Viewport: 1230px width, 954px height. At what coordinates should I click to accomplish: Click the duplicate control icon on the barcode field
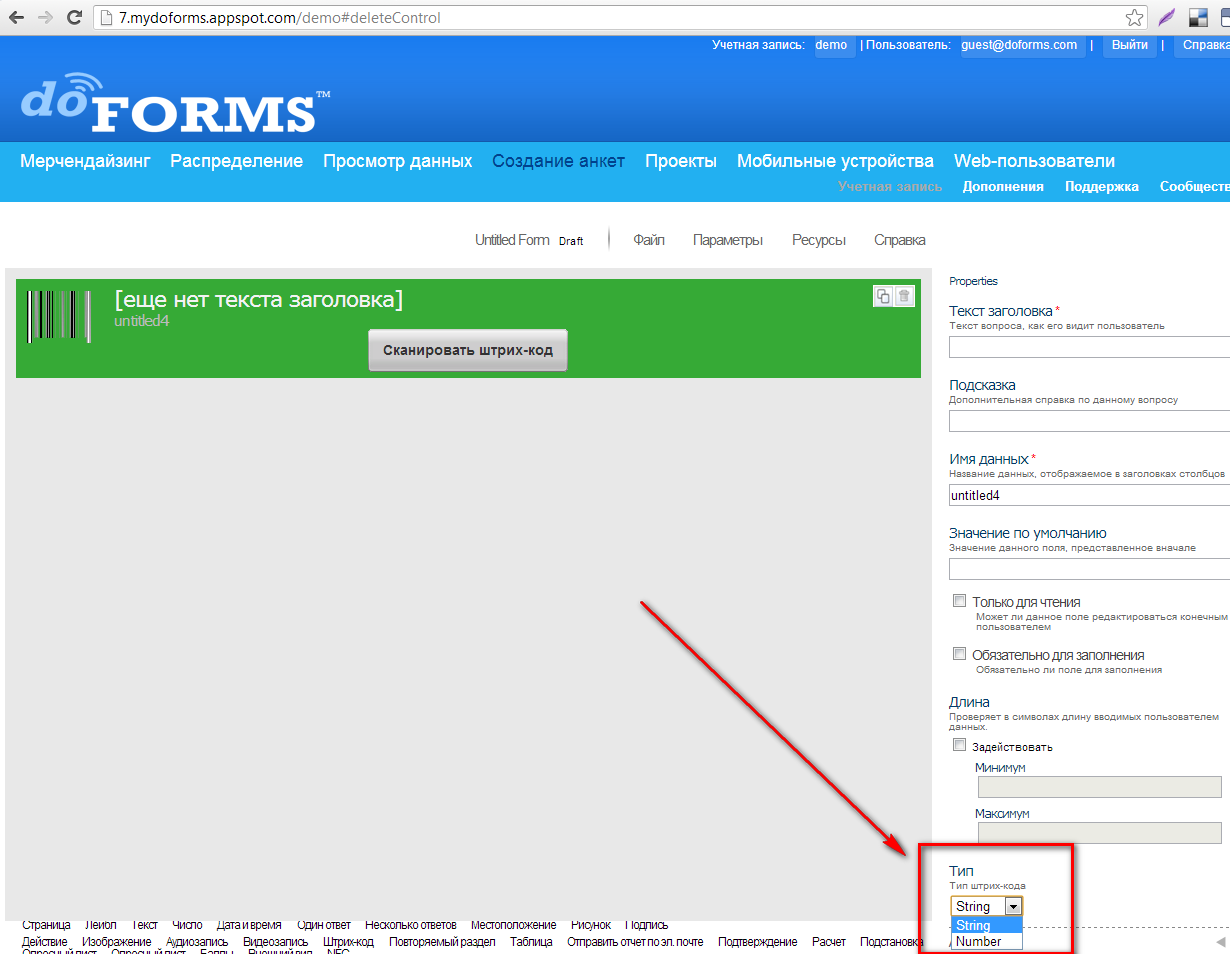883,296
